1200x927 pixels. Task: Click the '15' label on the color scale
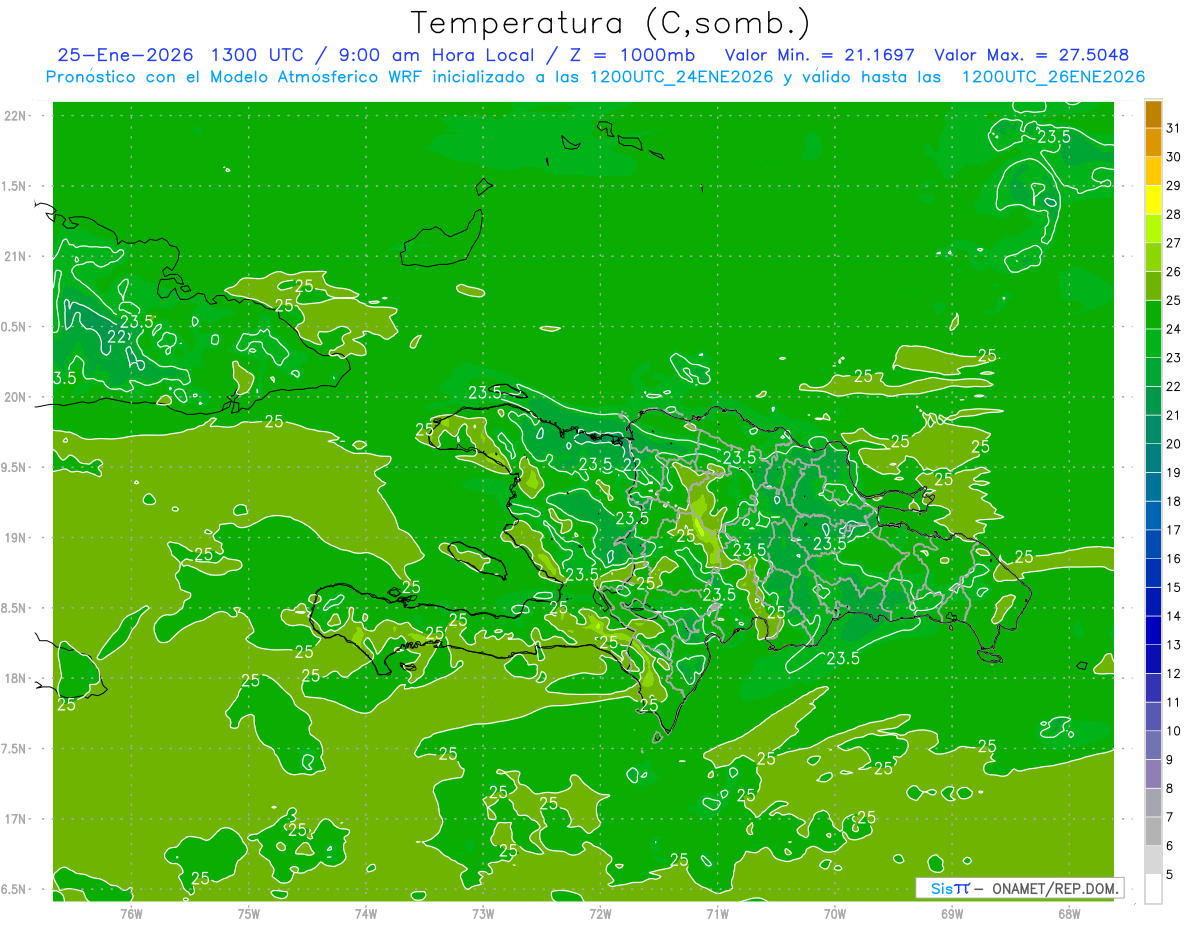(x=1174, y=587)
